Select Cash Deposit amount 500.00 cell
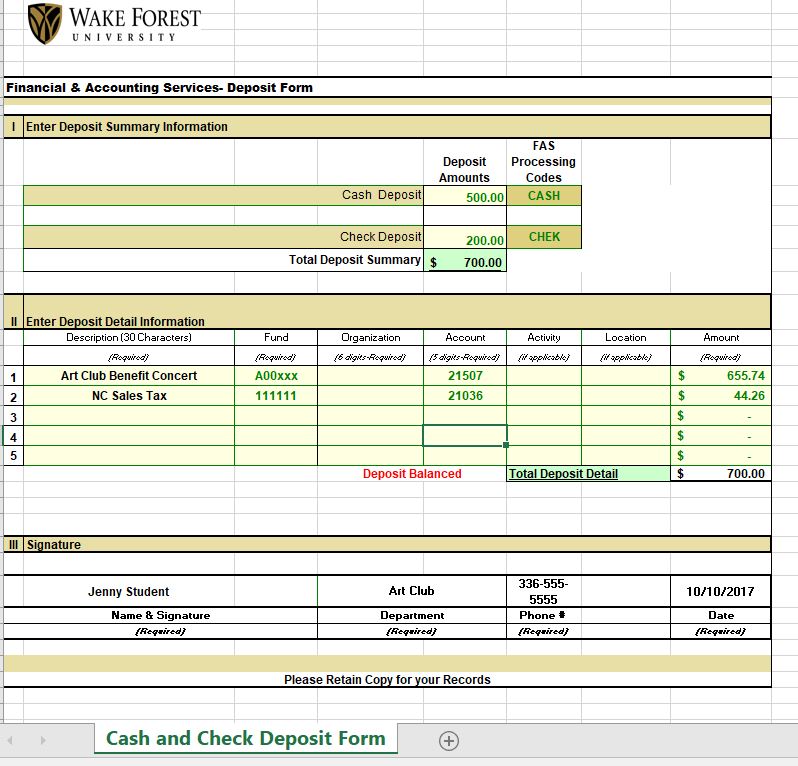The width and height of the screenshot is (798, 766). point(465,196)
